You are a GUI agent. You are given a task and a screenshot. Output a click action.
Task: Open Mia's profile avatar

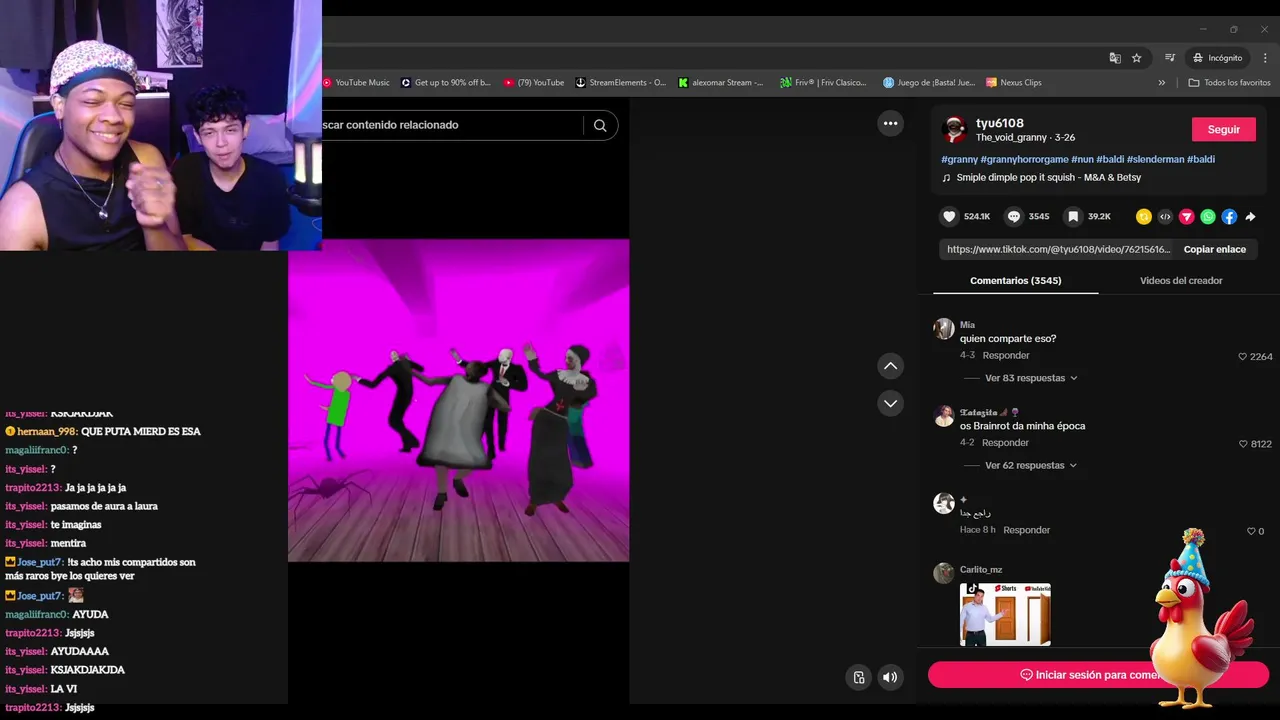[x=943, y=329]
